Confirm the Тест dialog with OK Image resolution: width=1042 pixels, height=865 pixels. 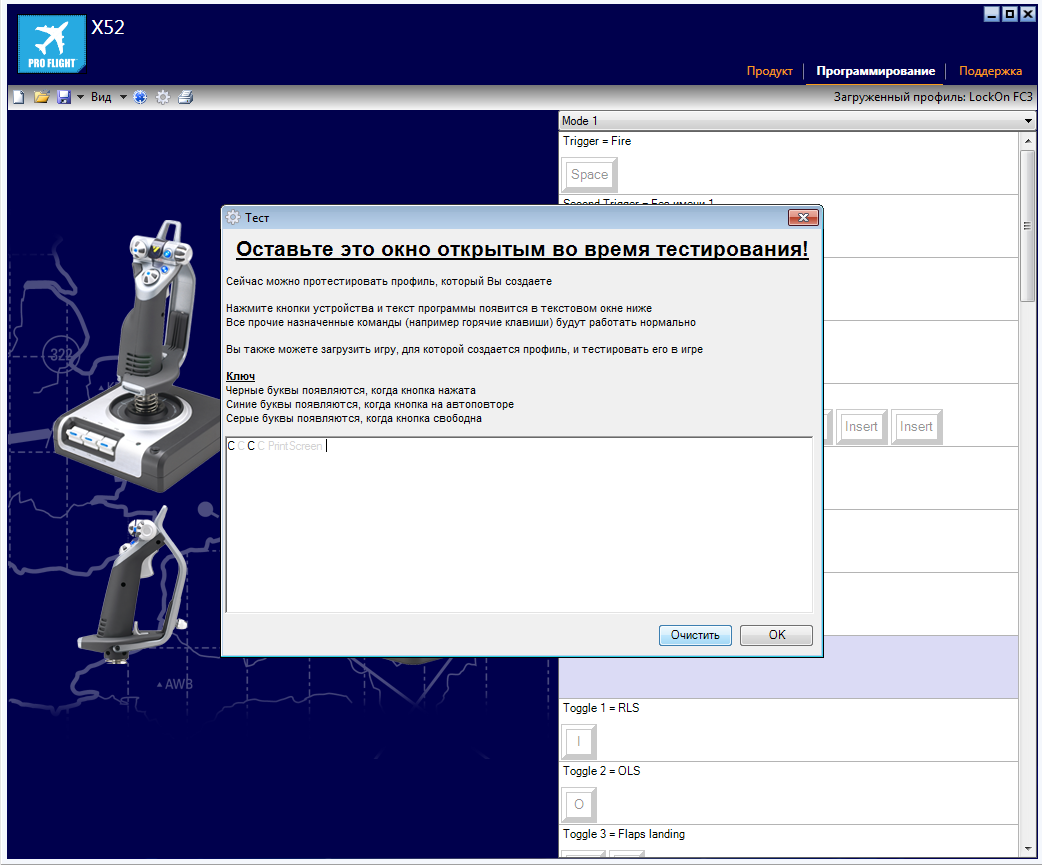pos(776,635)
